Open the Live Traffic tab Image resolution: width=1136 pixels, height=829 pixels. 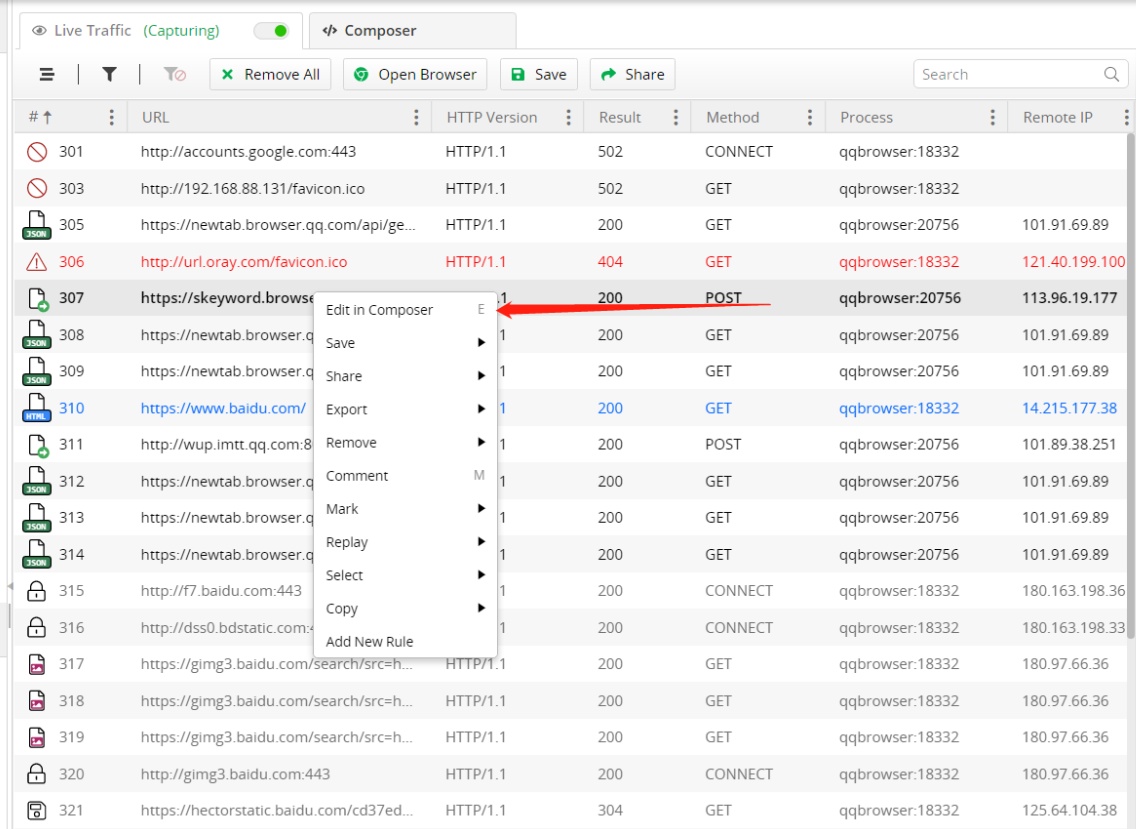[161, 30]
